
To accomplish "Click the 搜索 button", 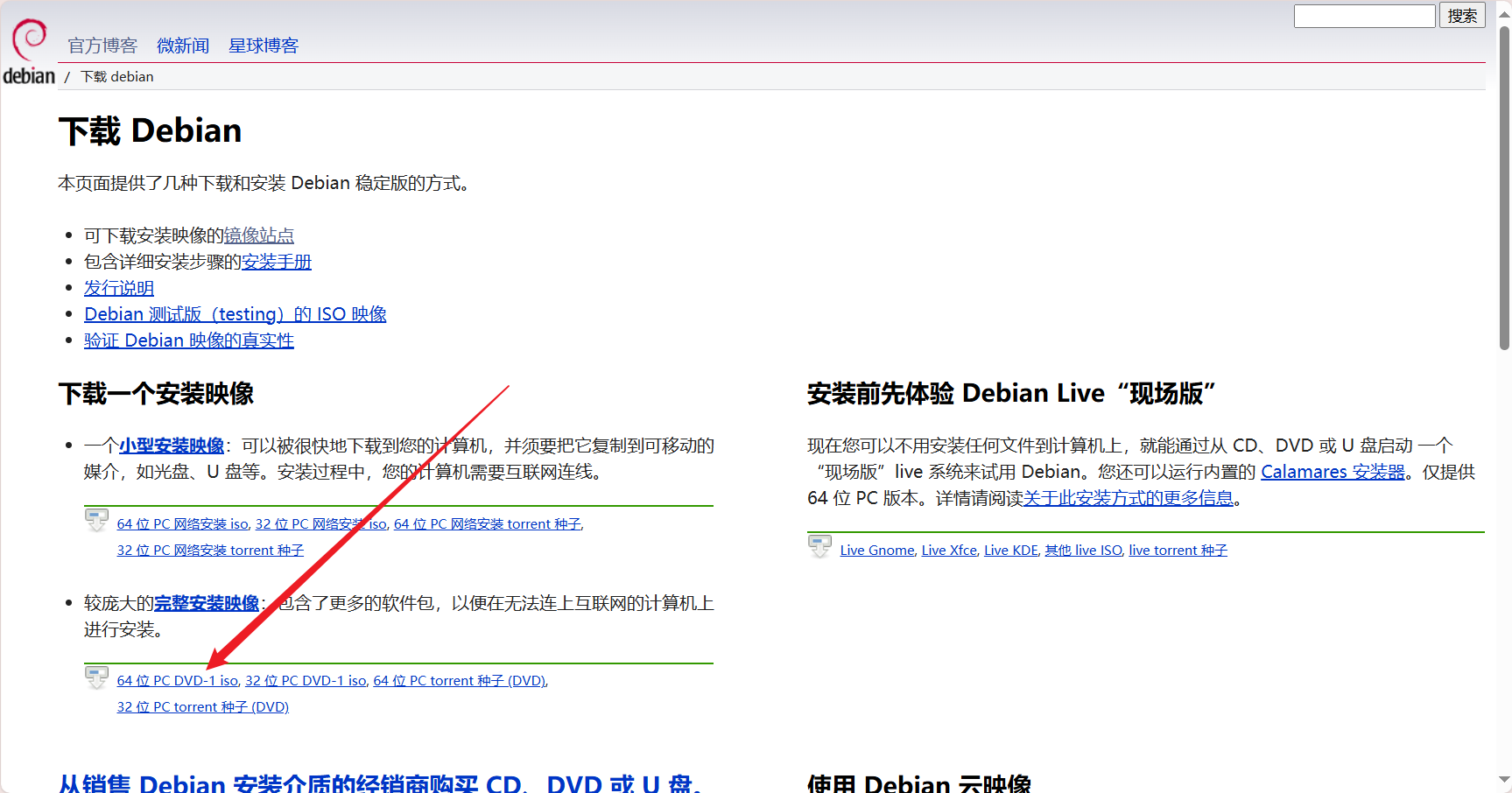I will 1462,16.
